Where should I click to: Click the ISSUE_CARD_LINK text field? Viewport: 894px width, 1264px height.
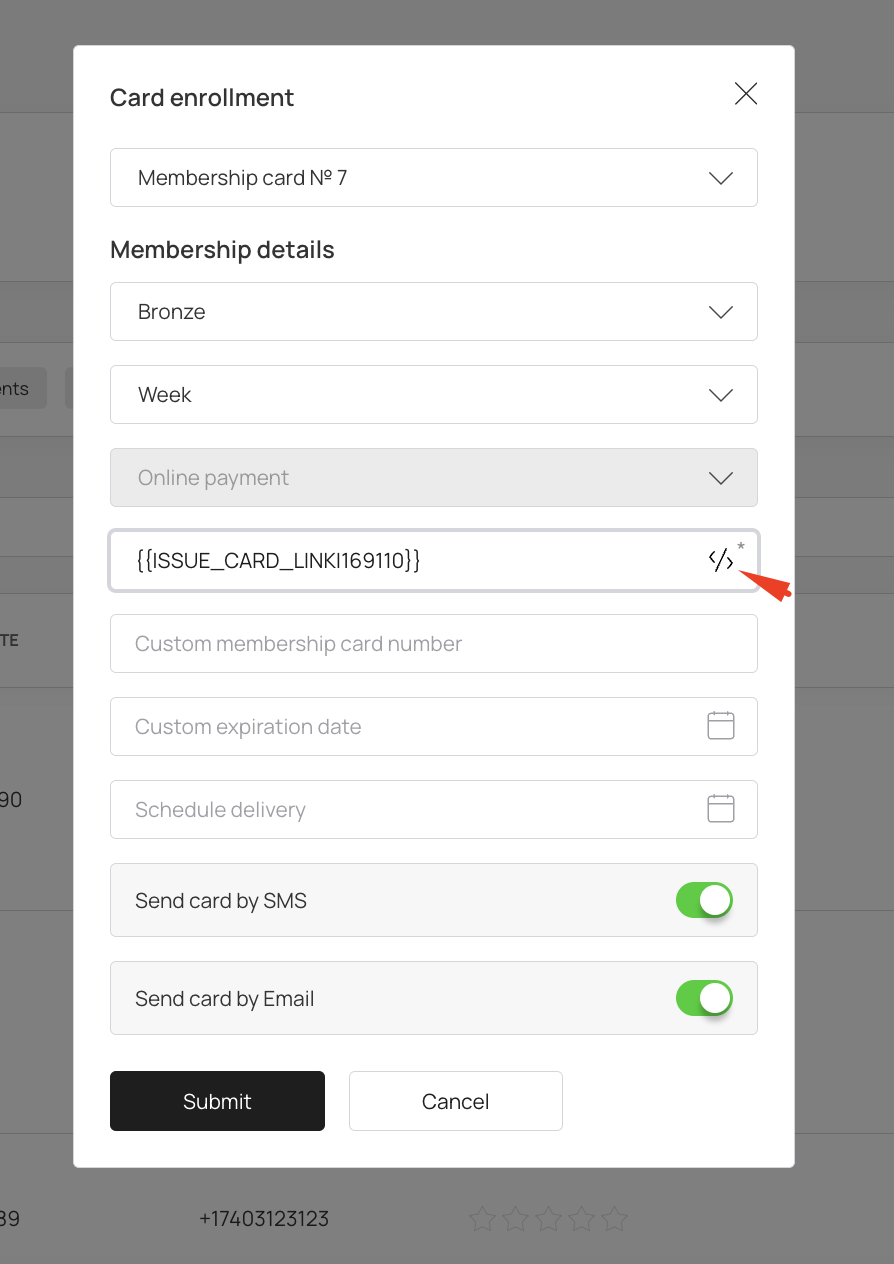tap(410, 561)
